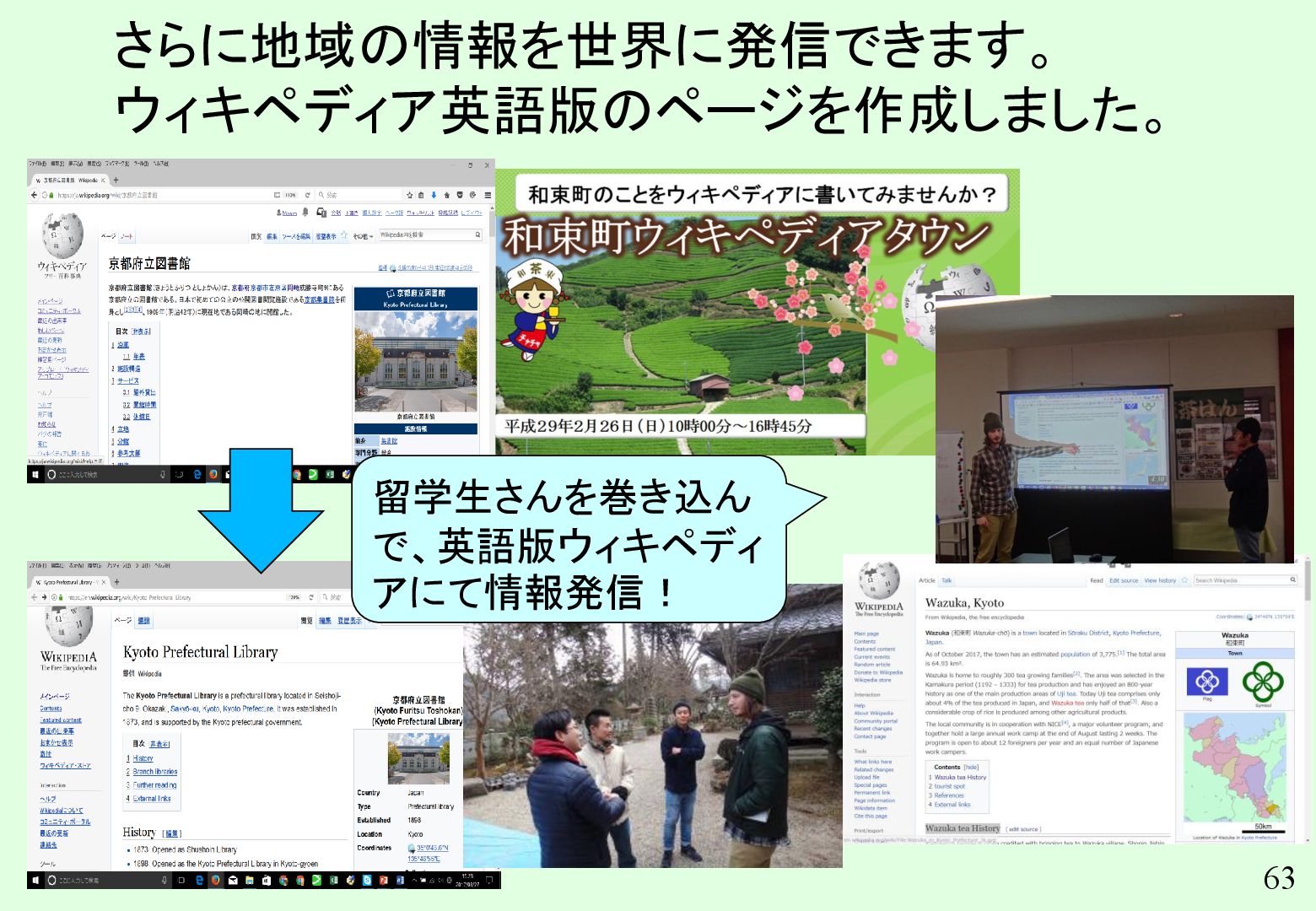
Task: Click hide toggle in Wazuka Contents box
Action: (971, 767)
